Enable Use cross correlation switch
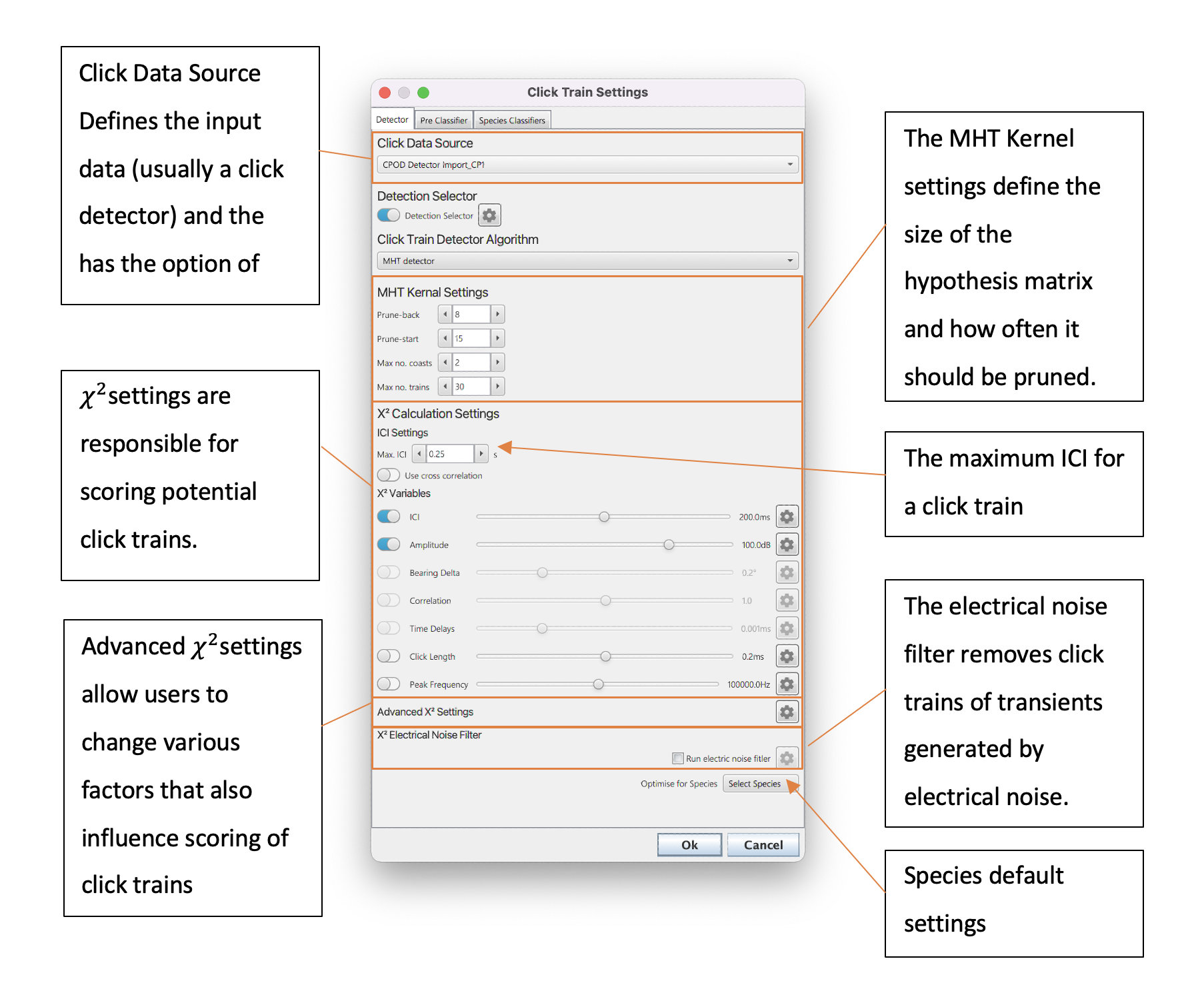Image resolution: width=1204 pixels, height=985 pixels. pyautogui.click(x=389, y=475)
